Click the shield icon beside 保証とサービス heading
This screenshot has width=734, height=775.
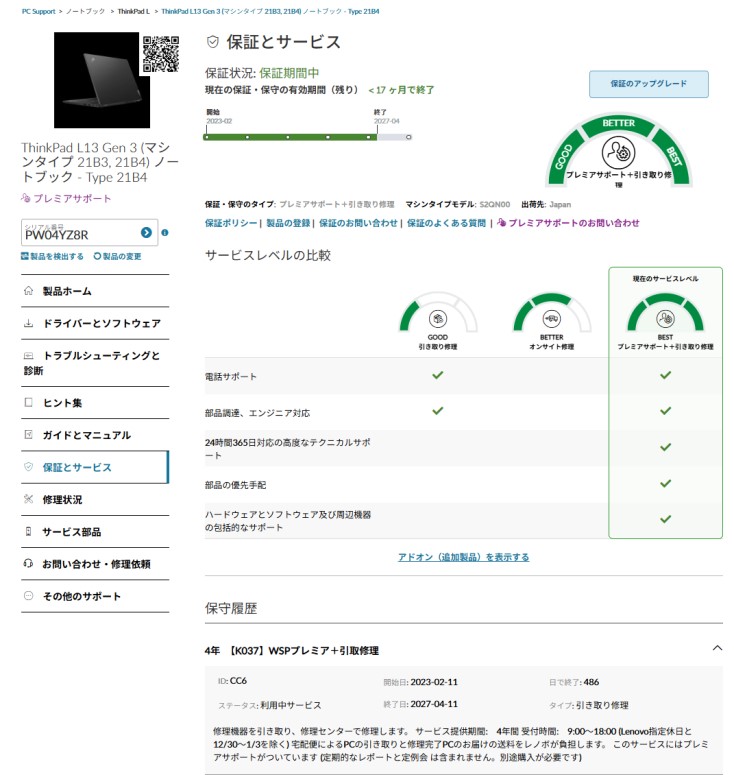tap(213, 42)
